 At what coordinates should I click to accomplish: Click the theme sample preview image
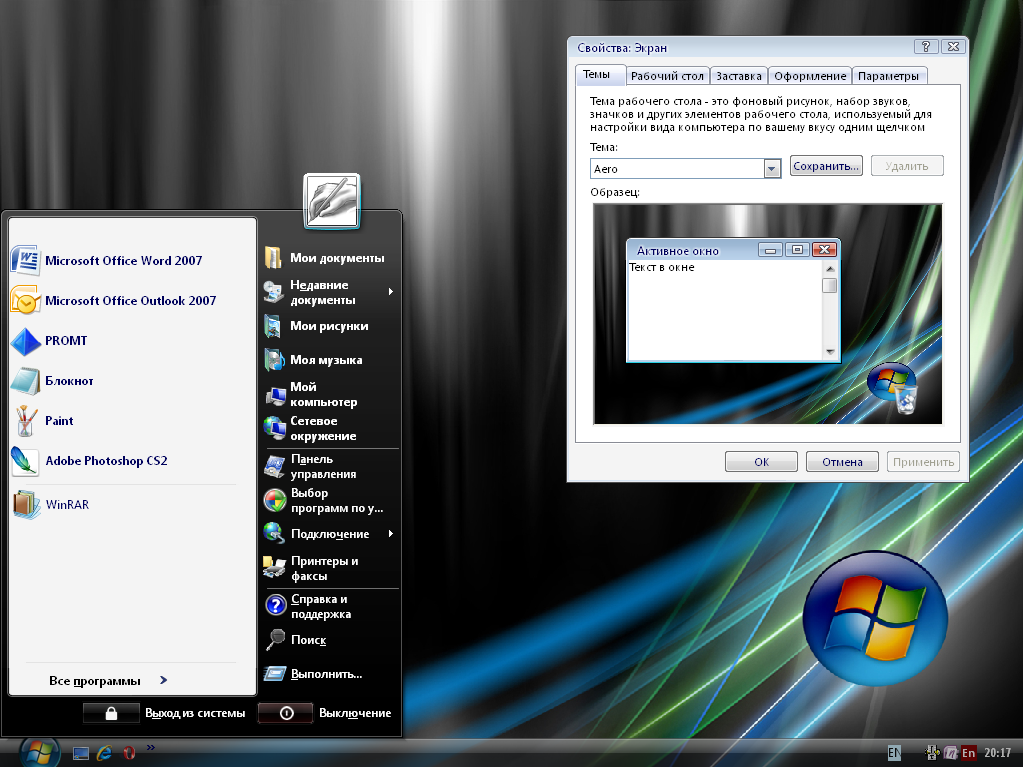[767, 314]
